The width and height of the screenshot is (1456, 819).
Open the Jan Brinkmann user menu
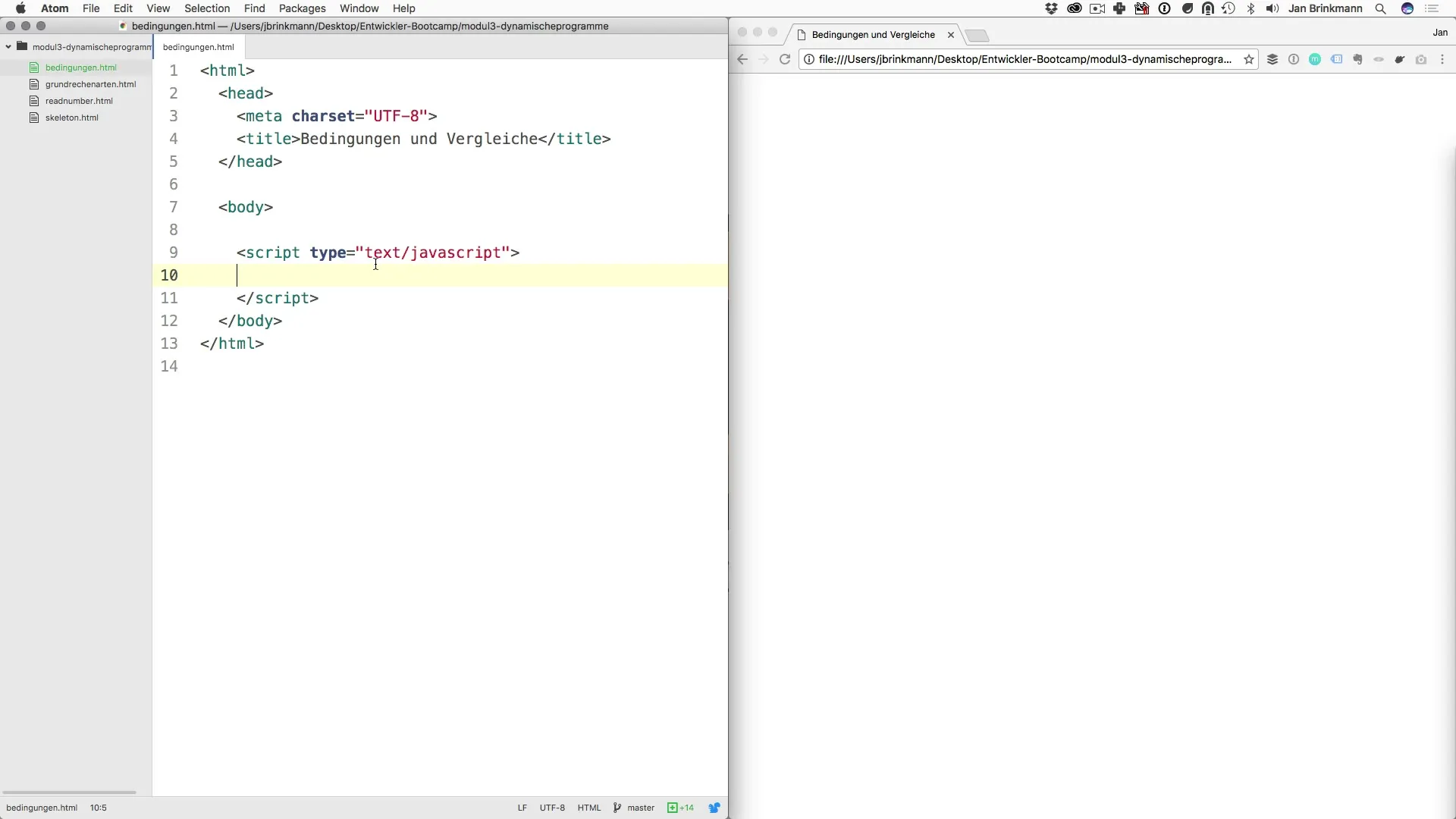point(1325,8)
